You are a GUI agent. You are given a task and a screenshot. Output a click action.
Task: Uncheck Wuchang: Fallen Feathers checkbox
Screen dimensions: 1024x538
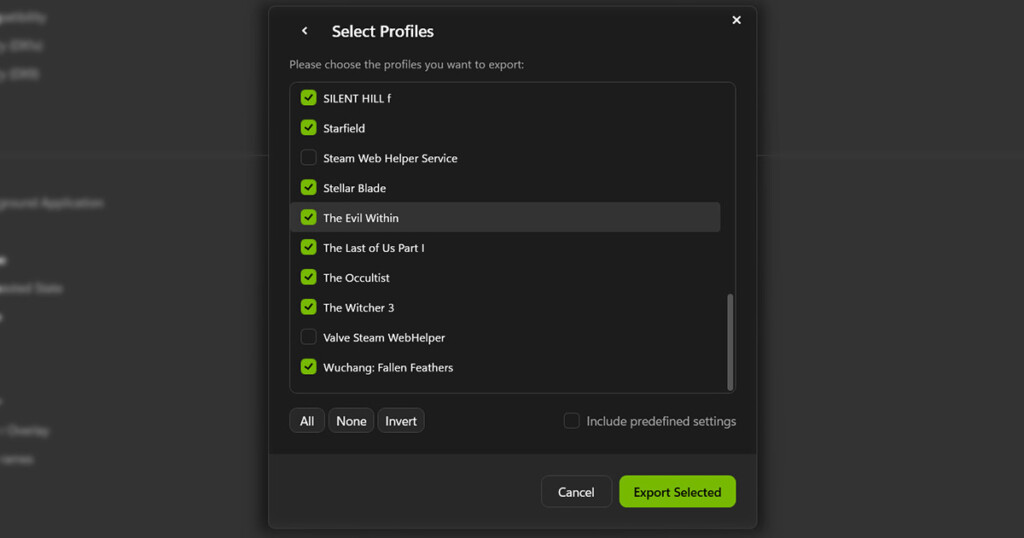coord(308,367)
